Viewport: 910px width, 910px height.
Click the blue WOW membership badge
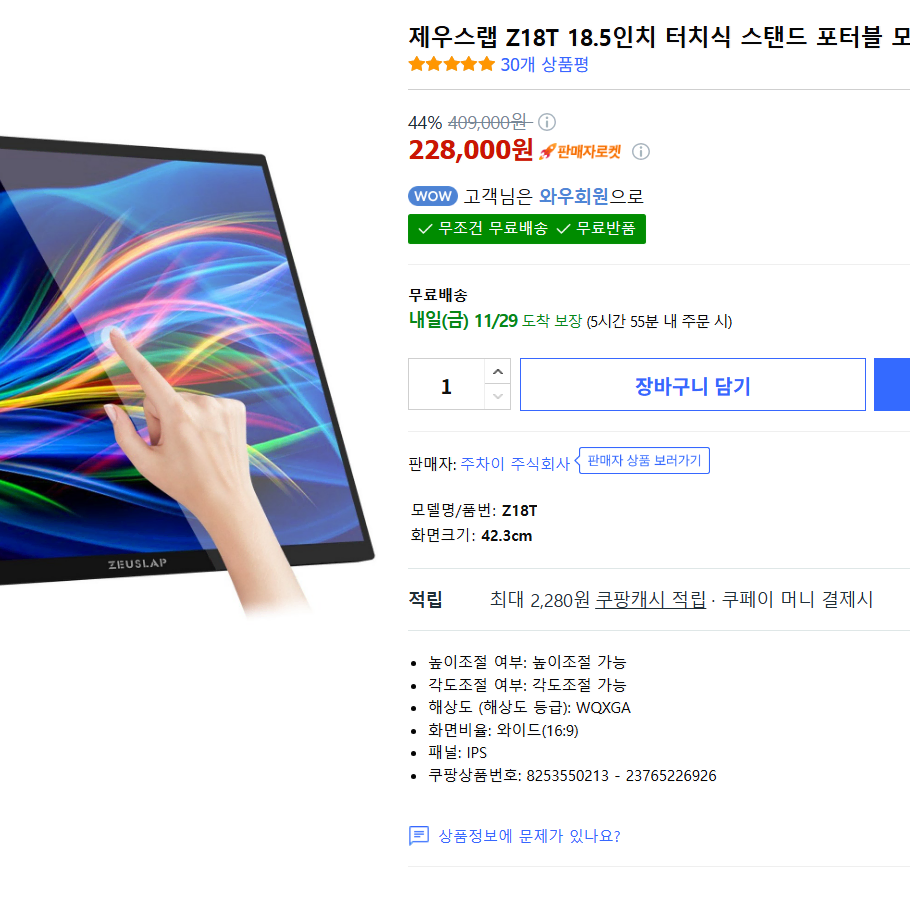(433, 196)
